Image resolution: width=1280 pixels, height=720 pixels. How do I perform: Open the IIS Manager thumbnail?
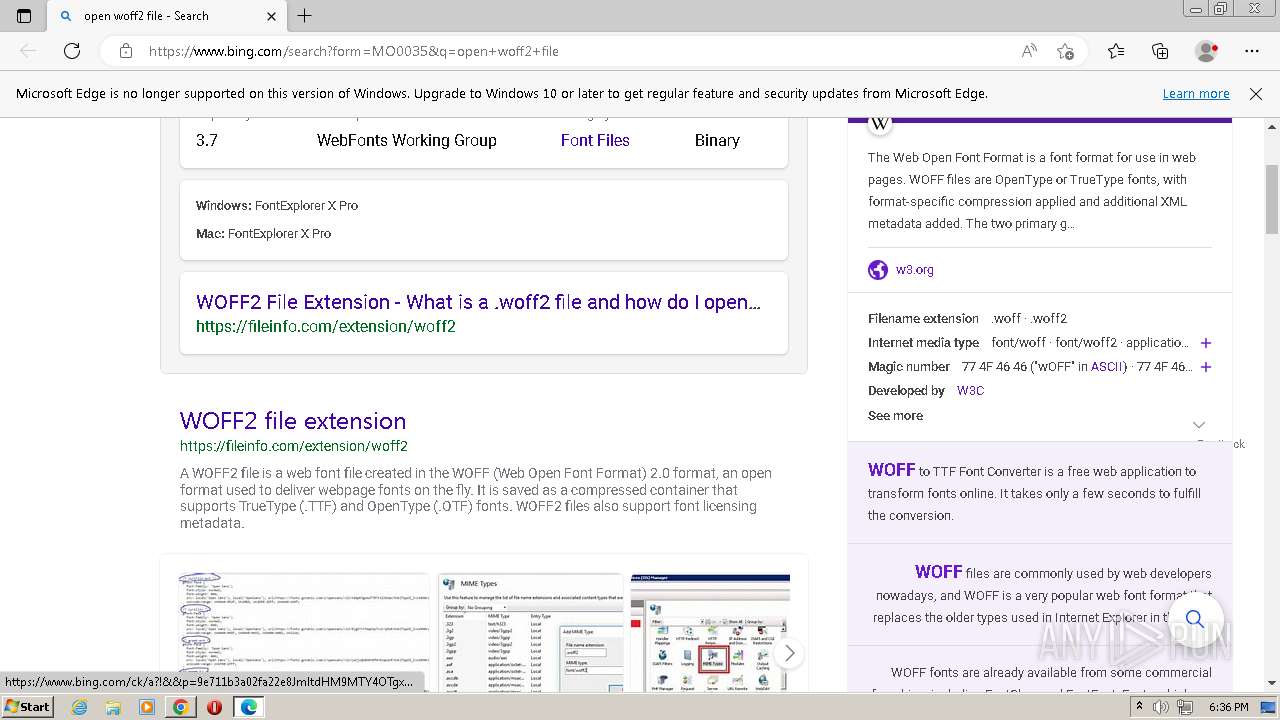pyautogui.click(x=710, y=632)
